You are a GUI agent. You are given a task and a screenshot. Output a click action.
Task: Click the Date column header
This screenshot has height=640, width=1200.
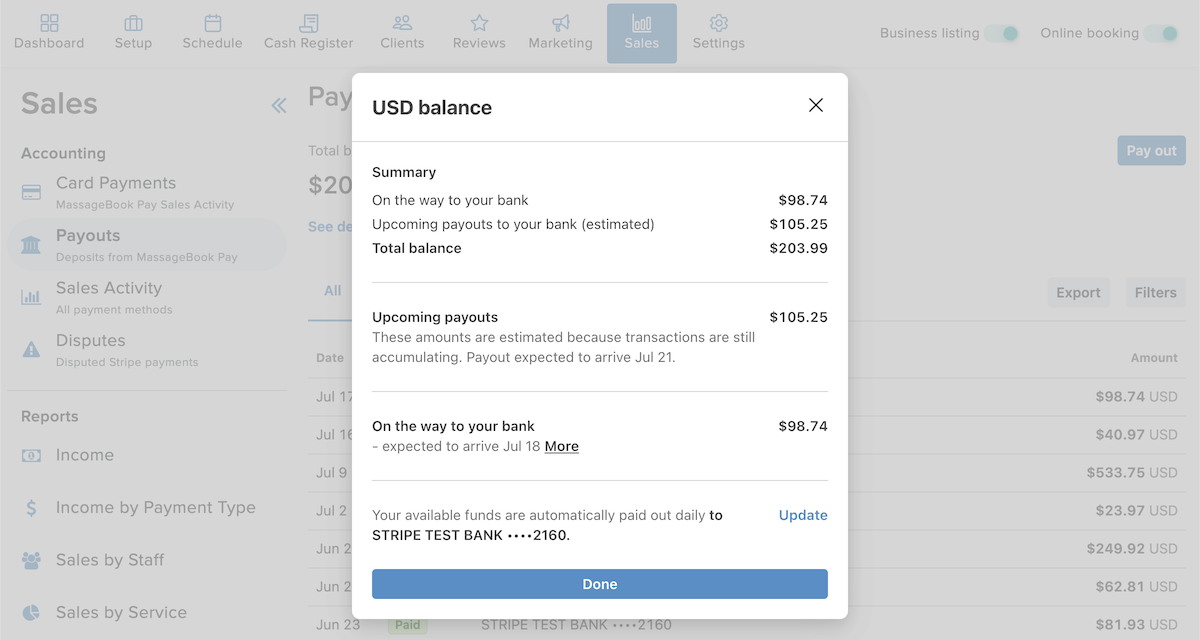(x=330, y=358)
